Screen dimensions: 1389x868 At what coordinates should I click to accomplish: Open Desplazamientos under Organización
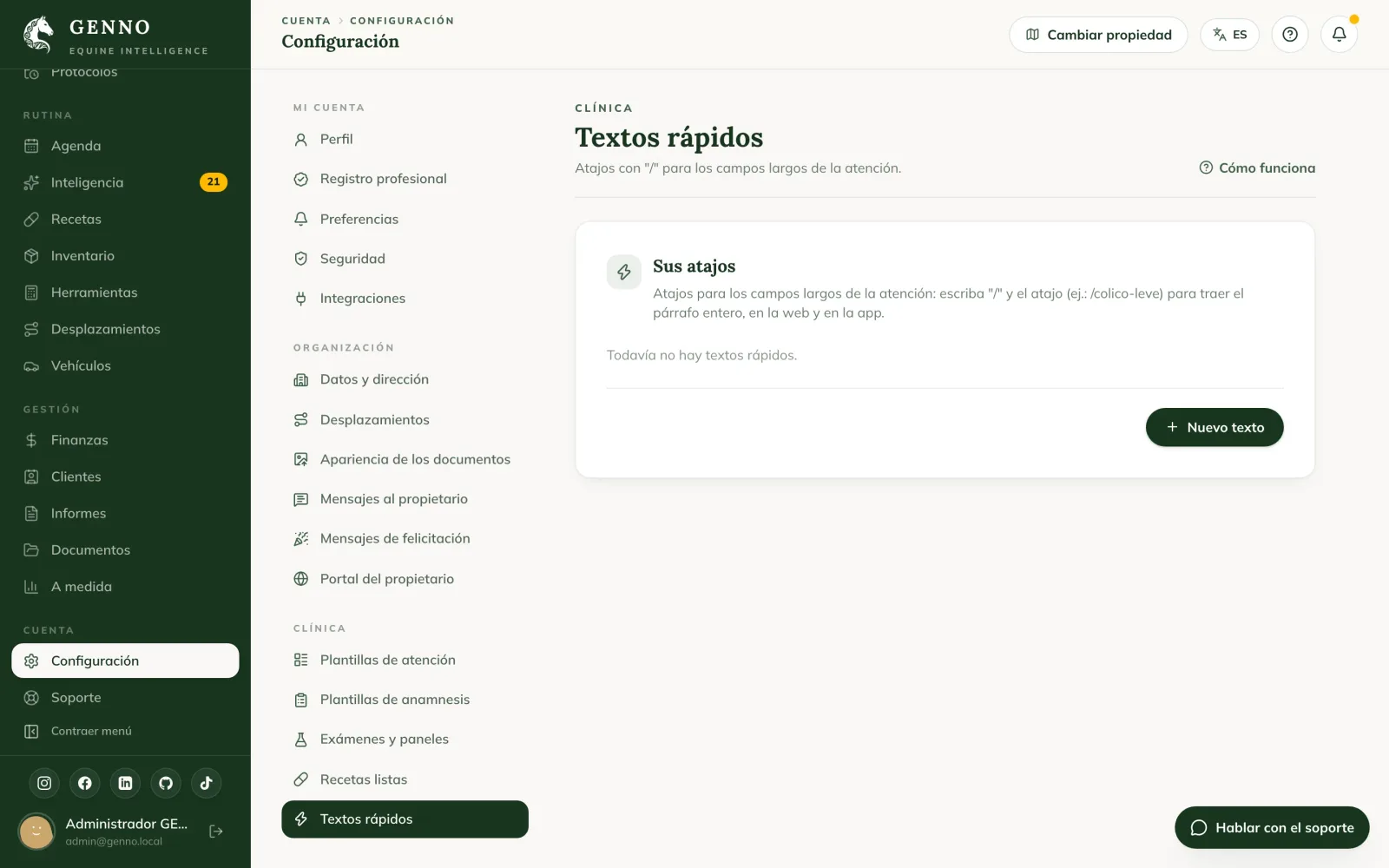pyautogui.click(x=405, y=420)
